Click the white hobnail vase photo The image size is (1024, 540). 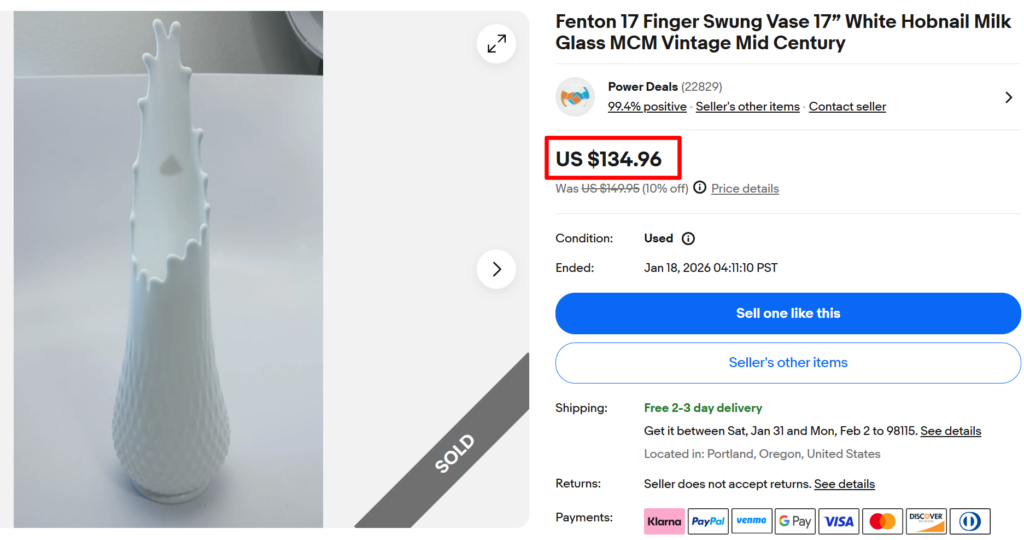pyautogui.click(x=170, y=270)
